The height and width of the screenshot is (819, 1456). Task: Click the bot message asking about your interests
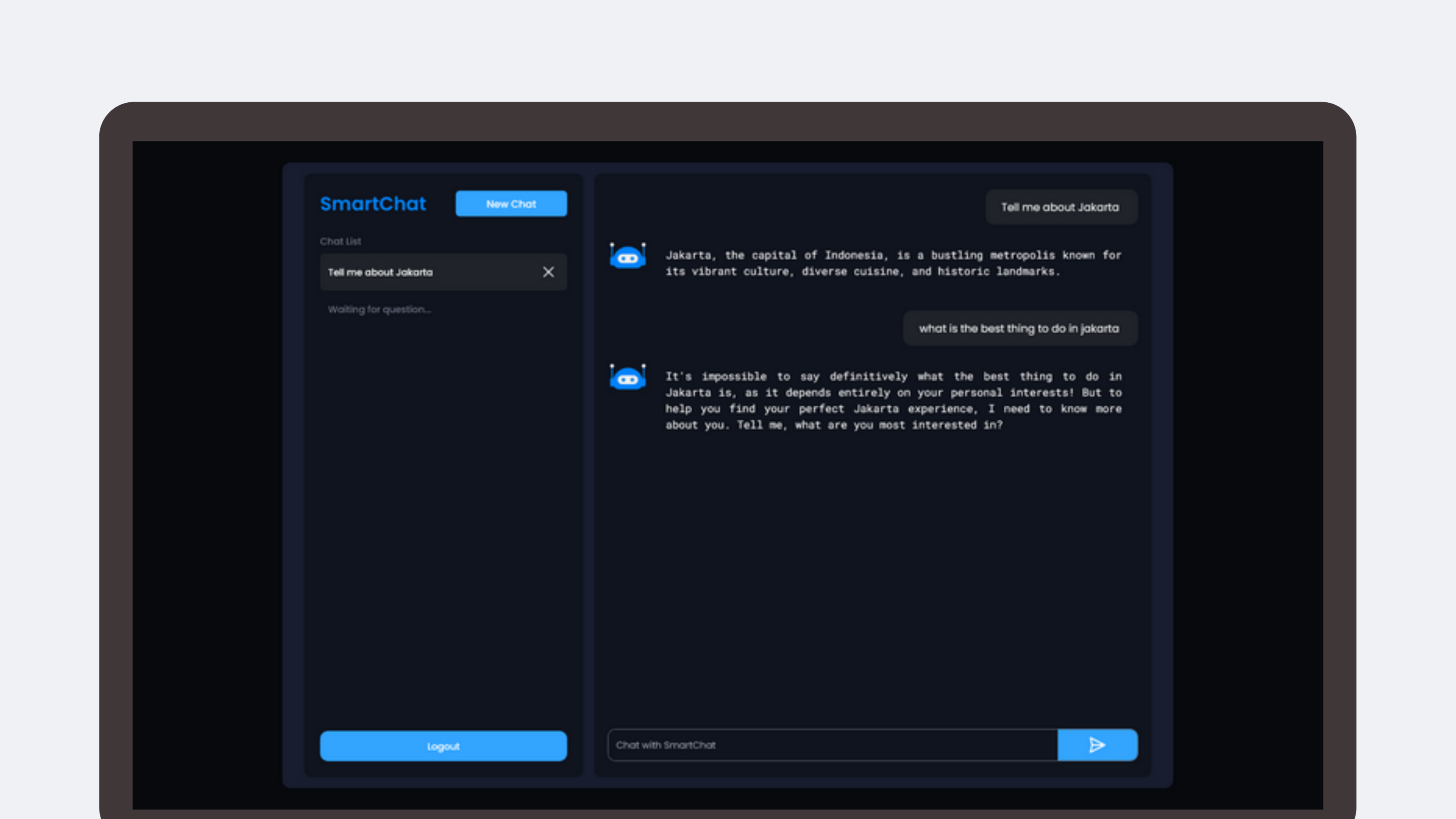coord(893,401)
